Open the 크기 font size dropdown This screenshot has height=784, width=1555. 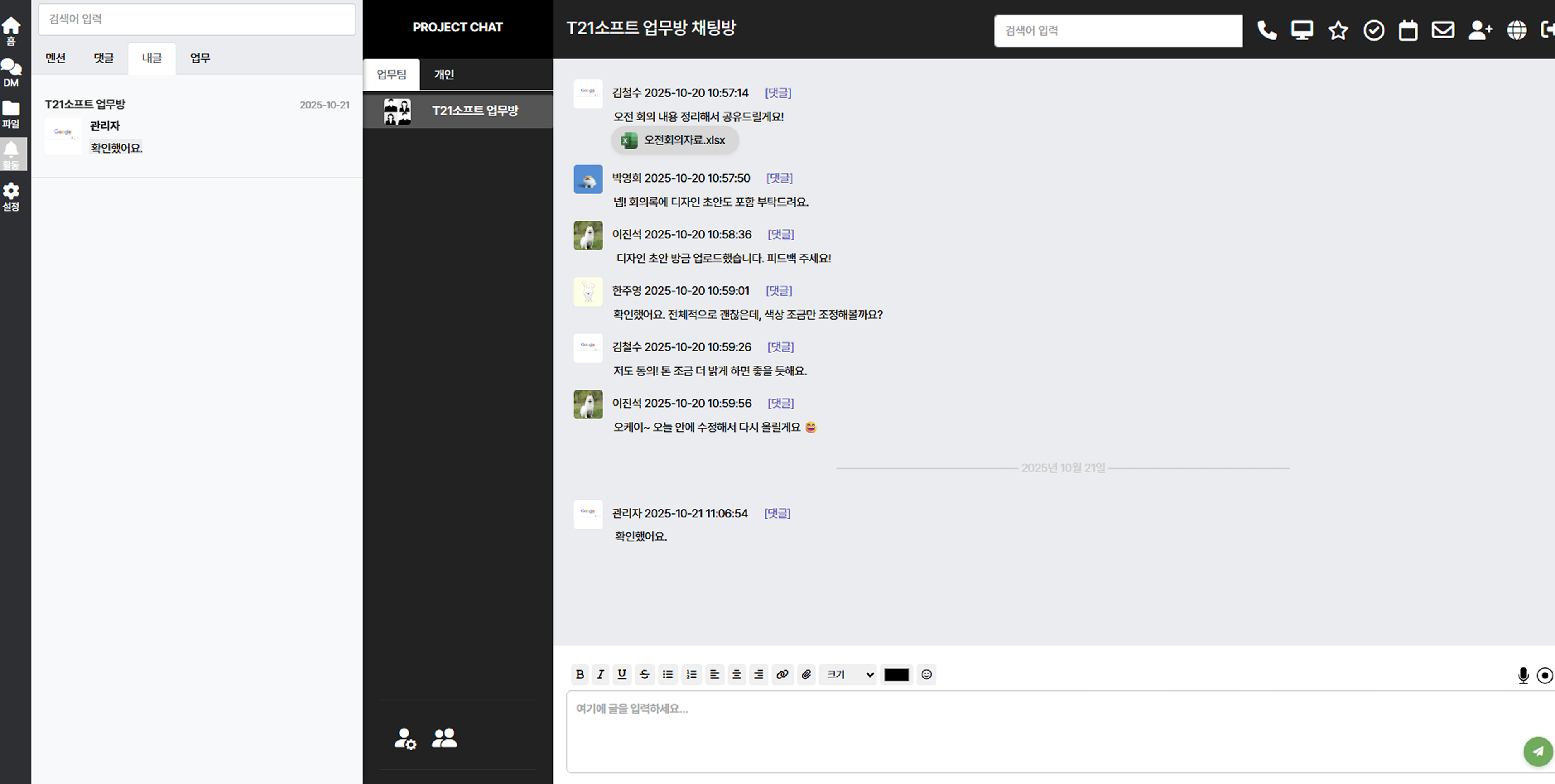tap(849, 674)
